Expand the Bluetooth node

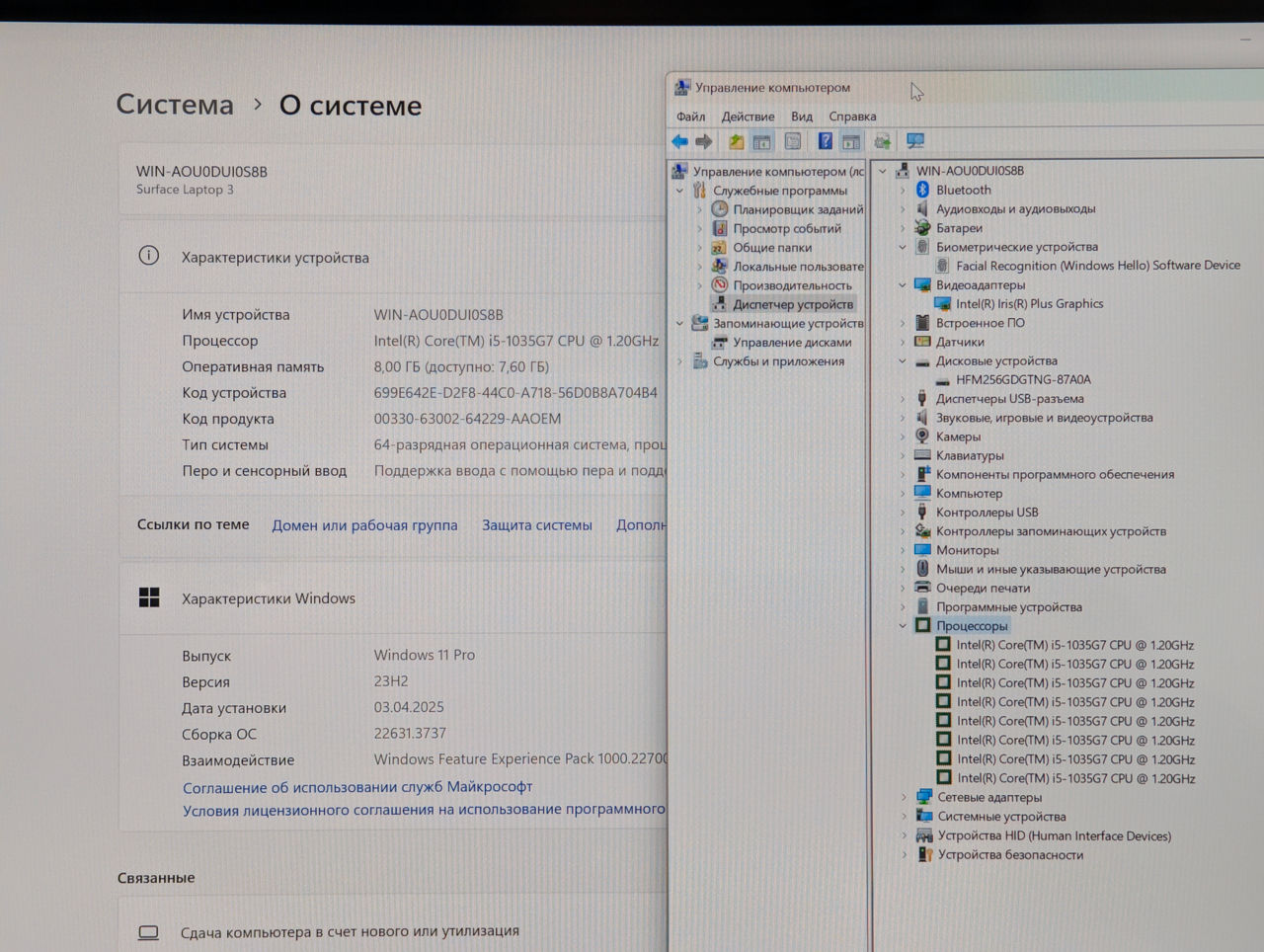903,190
